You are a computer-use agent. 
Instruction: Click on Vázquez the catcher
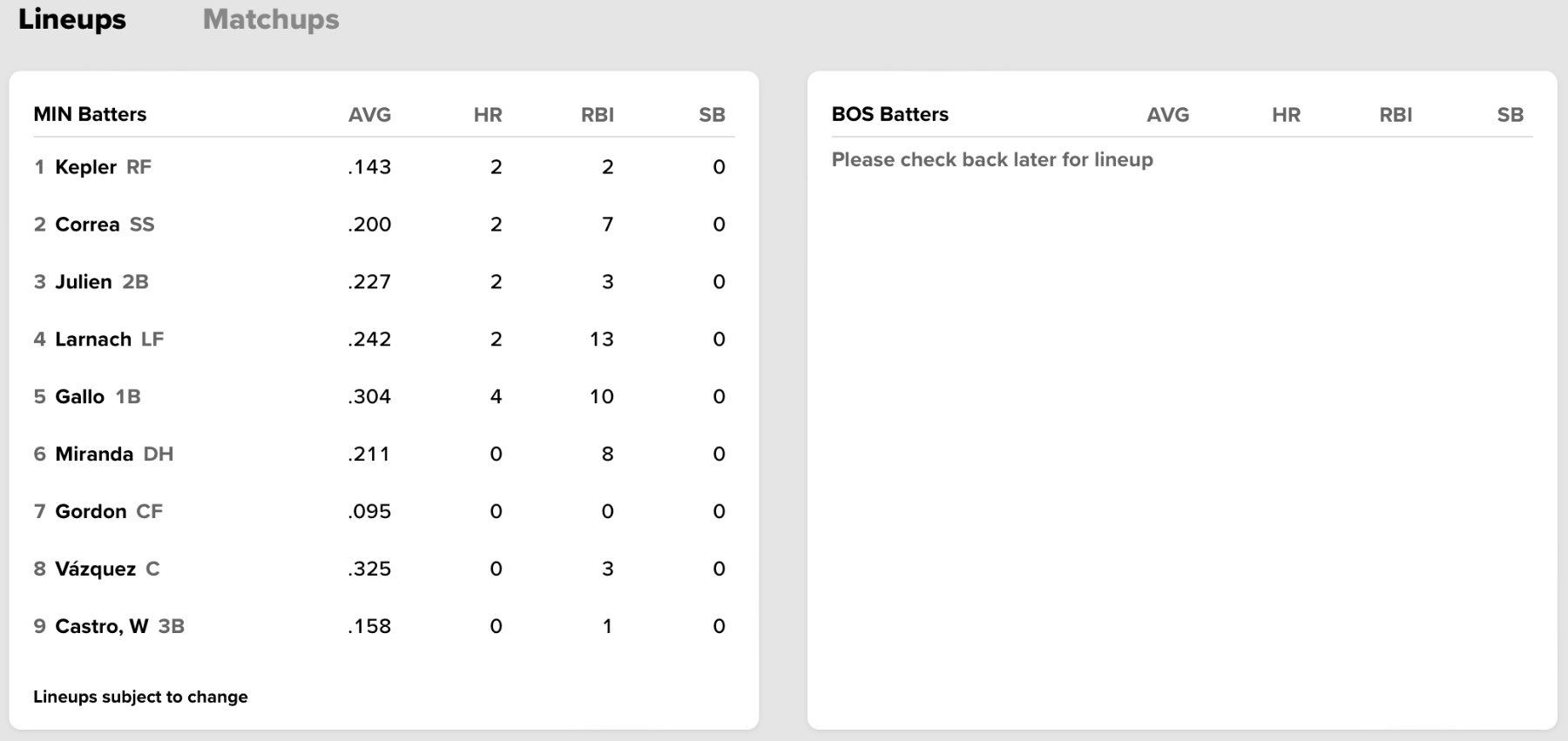(95, 569)
